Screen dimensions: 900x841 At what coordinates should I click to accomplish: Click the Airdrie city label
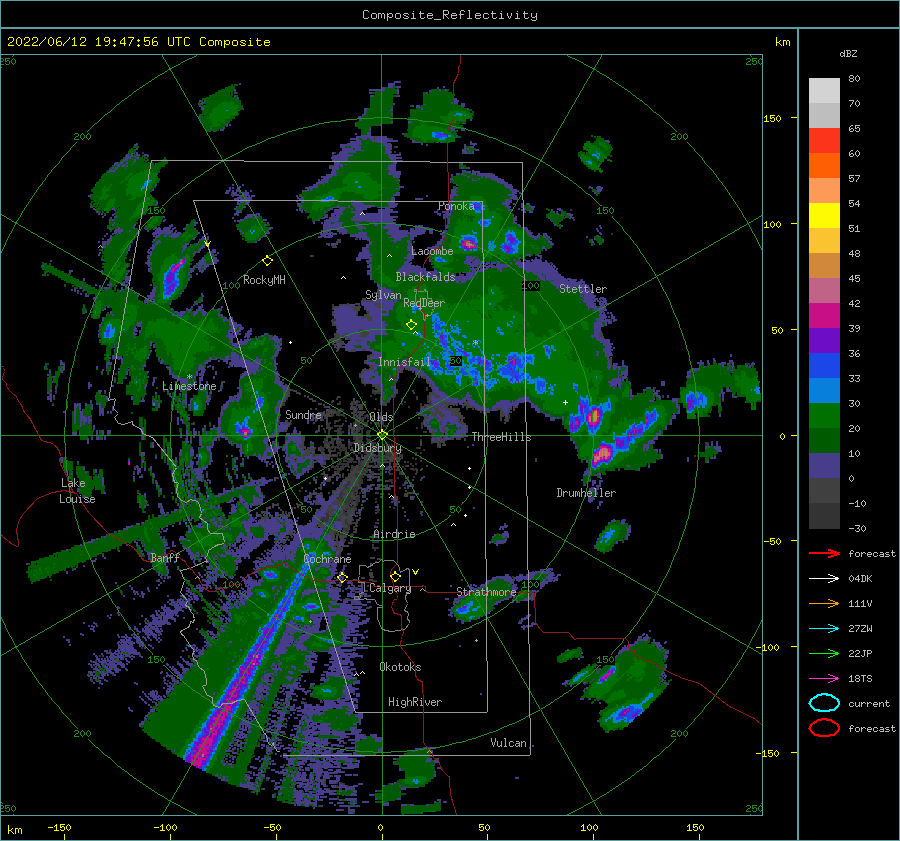[394, 534]
